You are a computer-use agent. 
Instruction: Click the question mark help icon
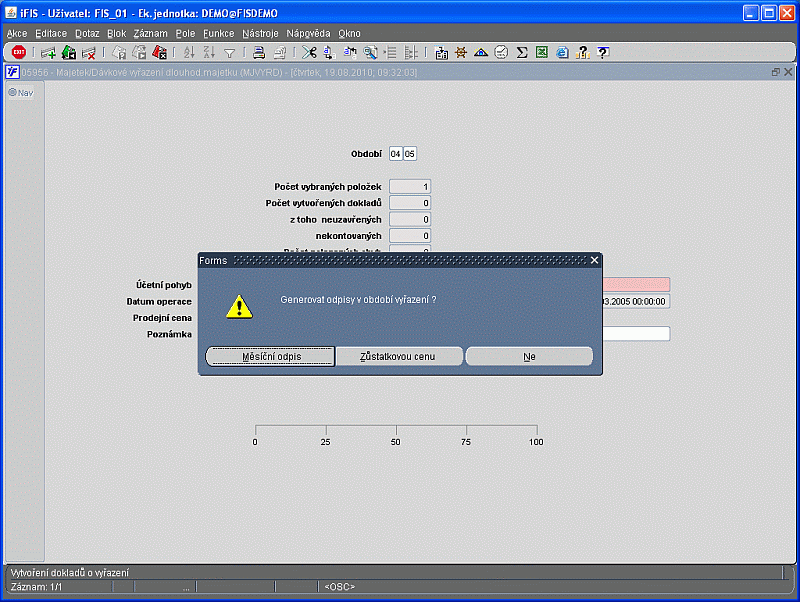tap(603, 53)
